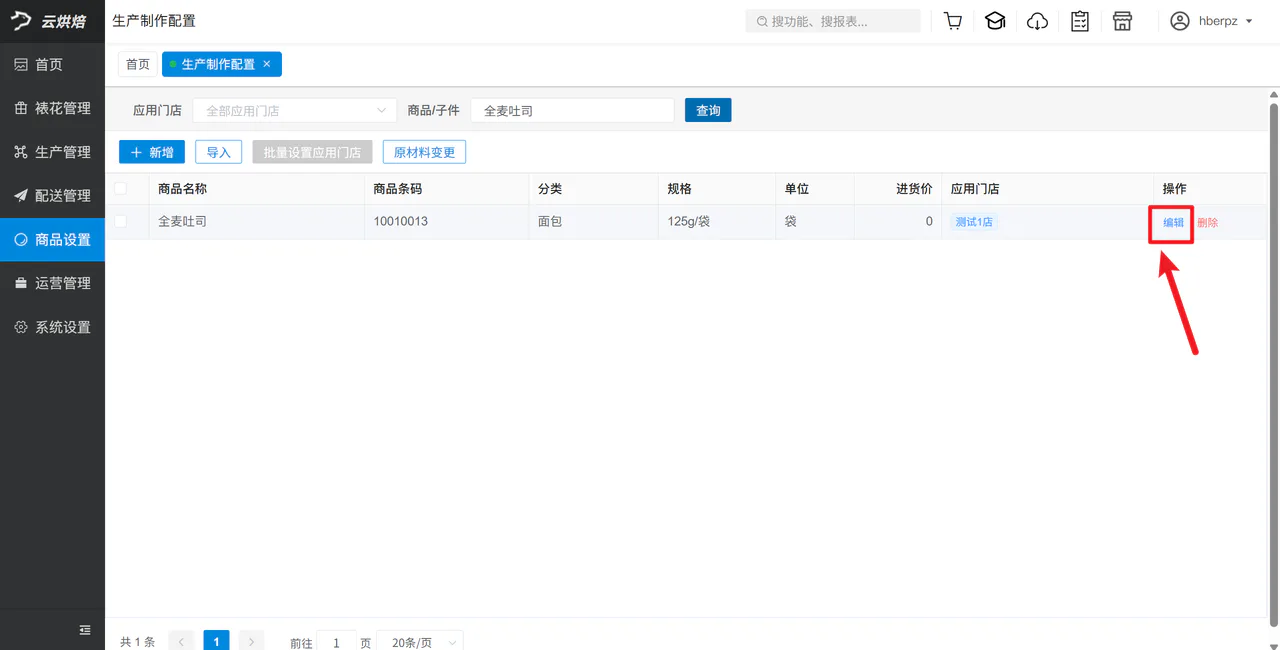Click the next page arrow
This screenshot has height=650, width=1280.
[x=251, y=641]
